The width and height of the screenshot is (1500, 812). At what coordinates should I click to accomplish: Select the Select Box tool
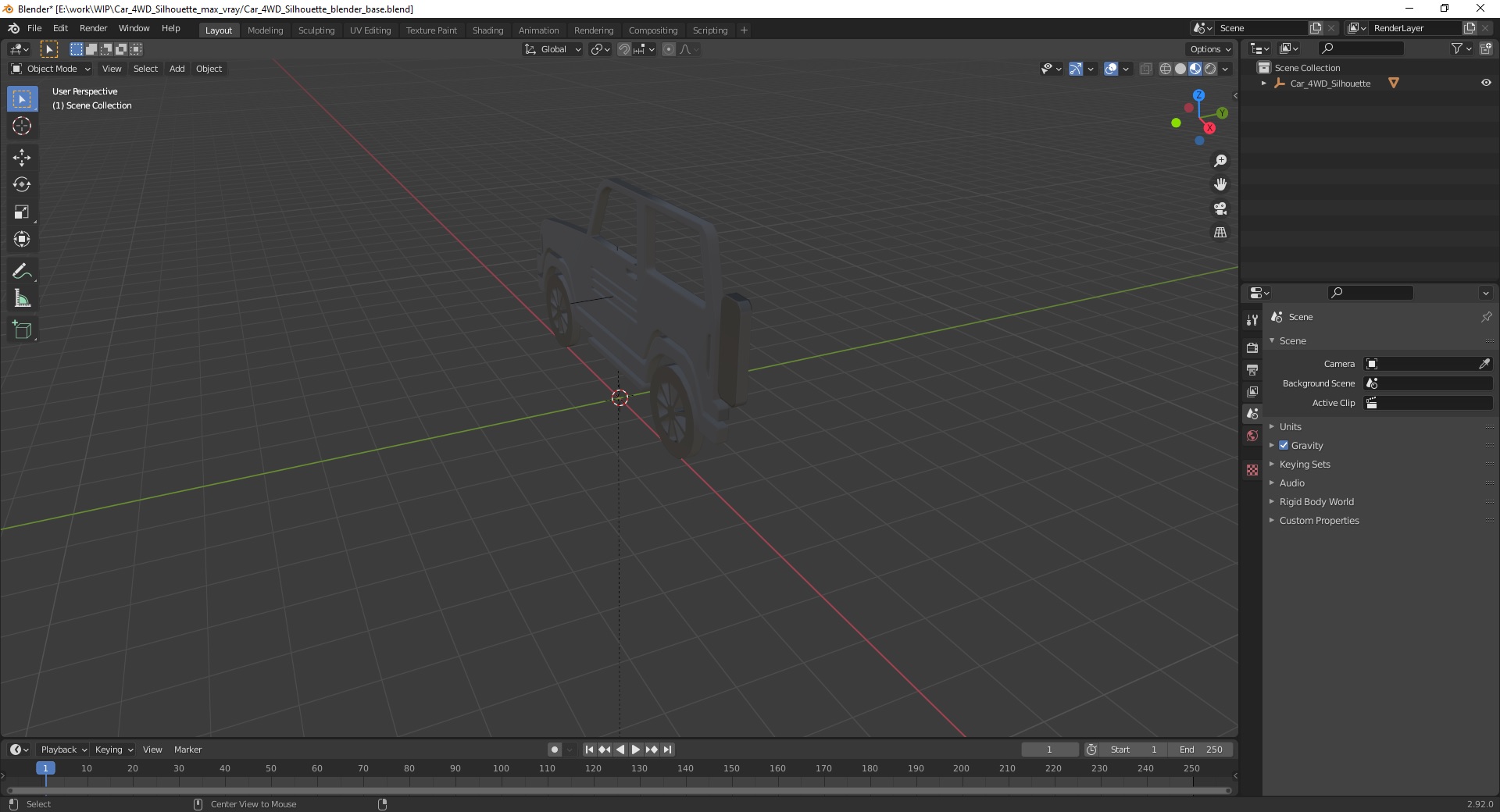(x=22, y=99)
